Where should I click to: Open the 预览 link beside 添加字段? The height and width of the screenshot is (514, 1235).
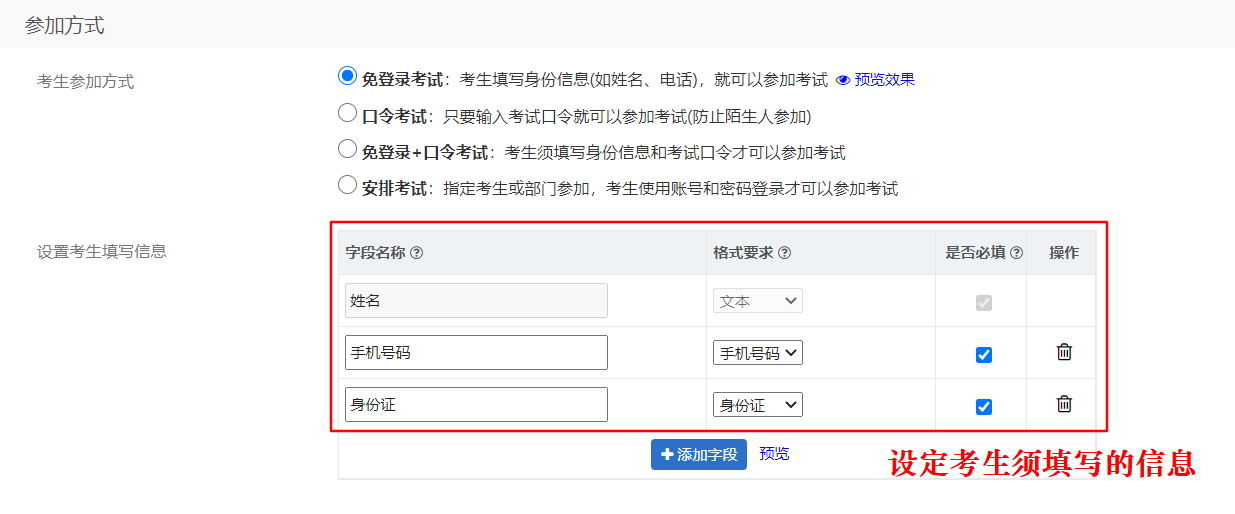point(774,454)
